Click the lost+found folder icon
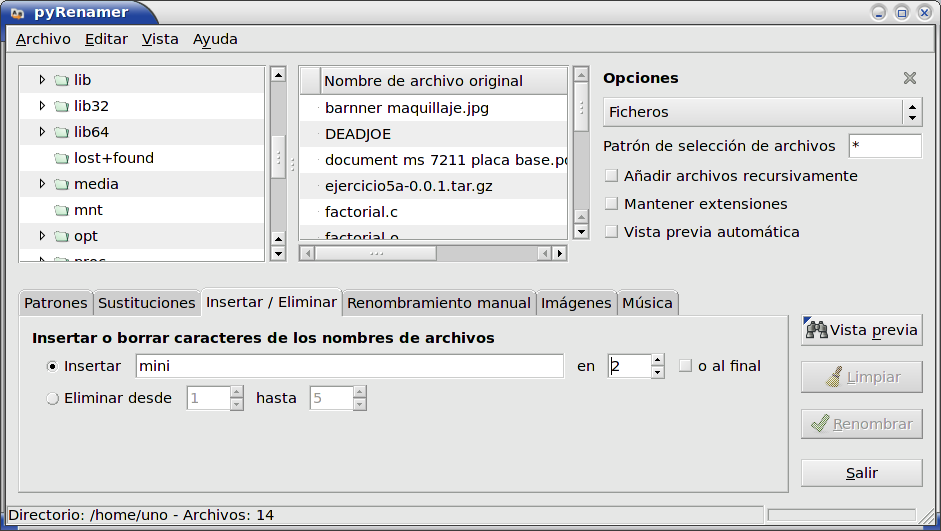This screenshot has height=531, width=941. click(x=61, y=158)
